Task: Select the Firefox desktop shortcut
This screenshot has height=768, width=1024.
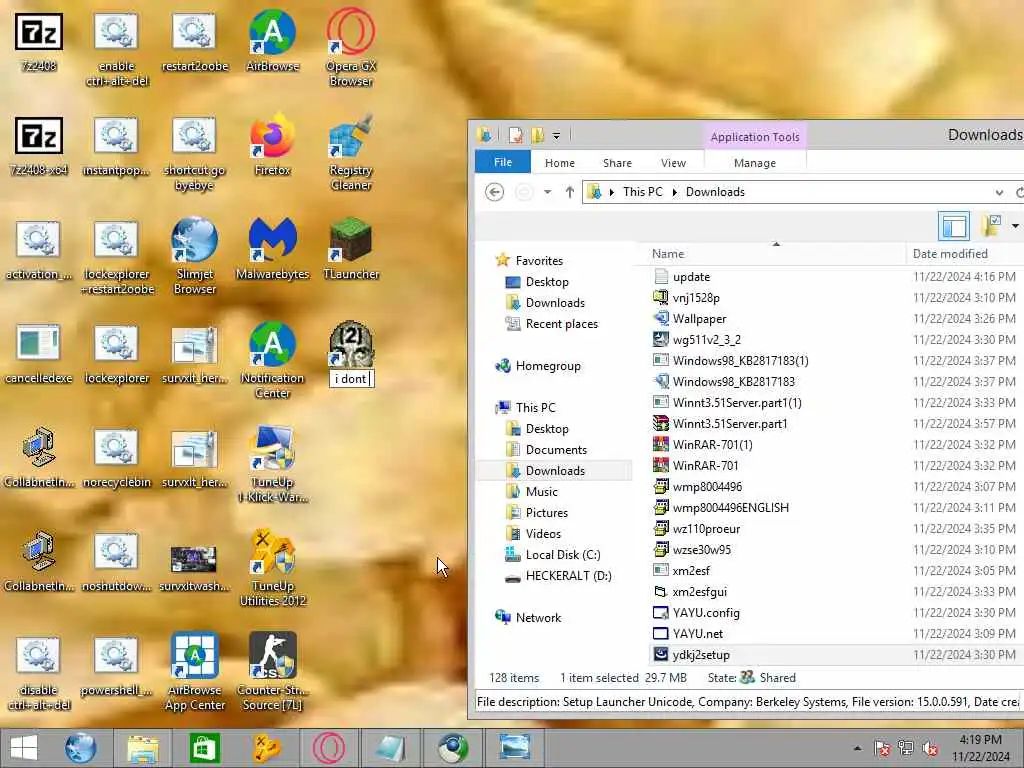Action: click(272, 146)
